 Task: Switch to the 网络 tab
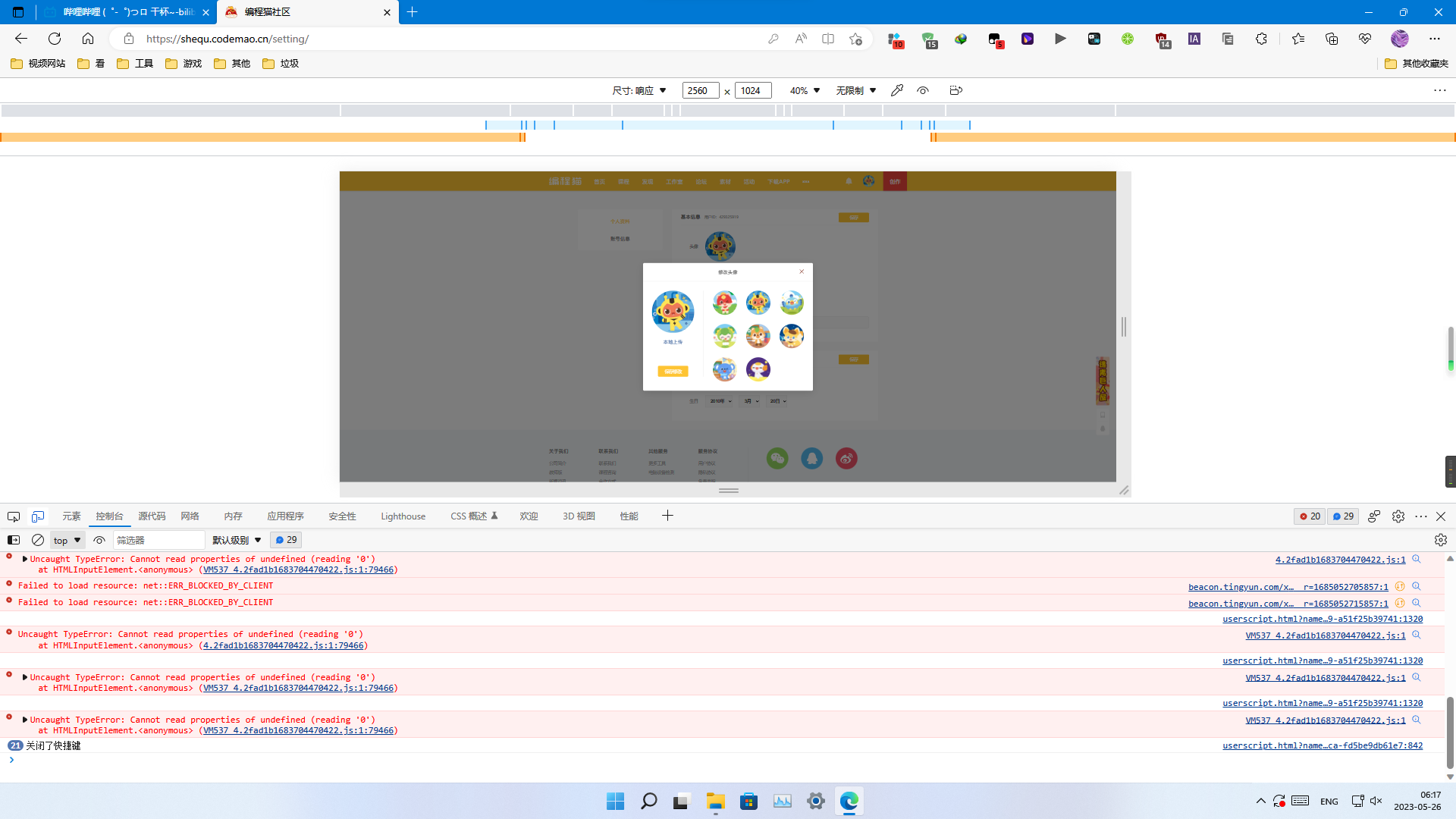[x=190, y=516]
